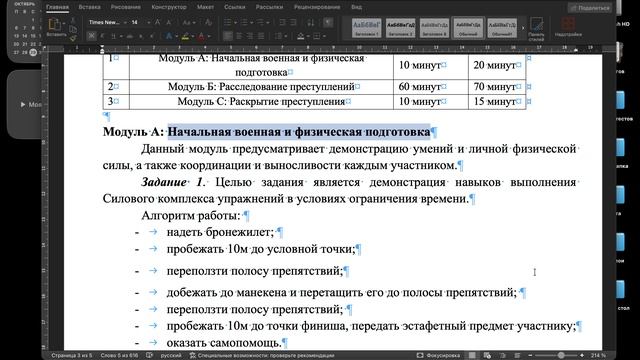Toggle Italic (К) formatting
The width and height of the screenshot is (640, 360).
102,36
